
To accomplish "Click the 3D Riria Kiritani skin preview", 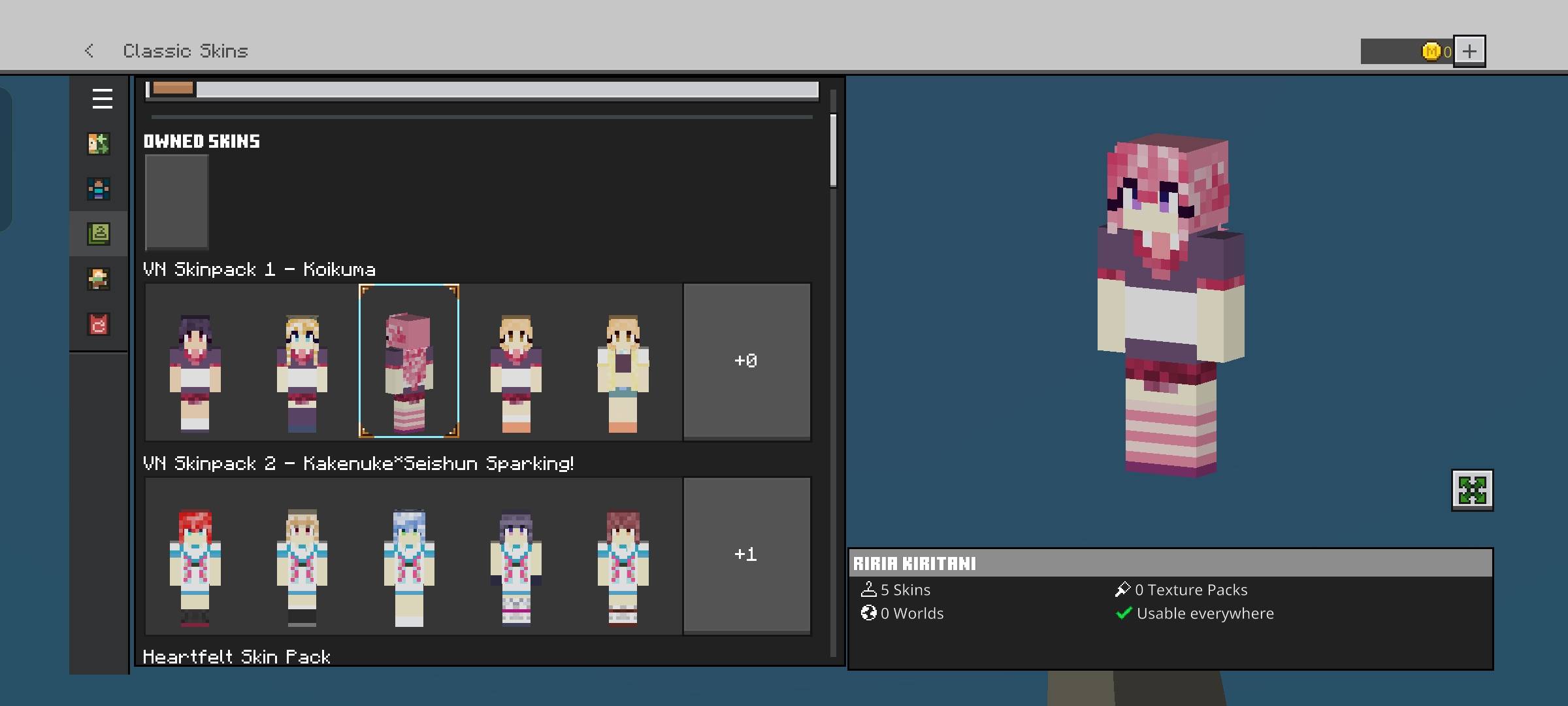I will pos(1171,305).
